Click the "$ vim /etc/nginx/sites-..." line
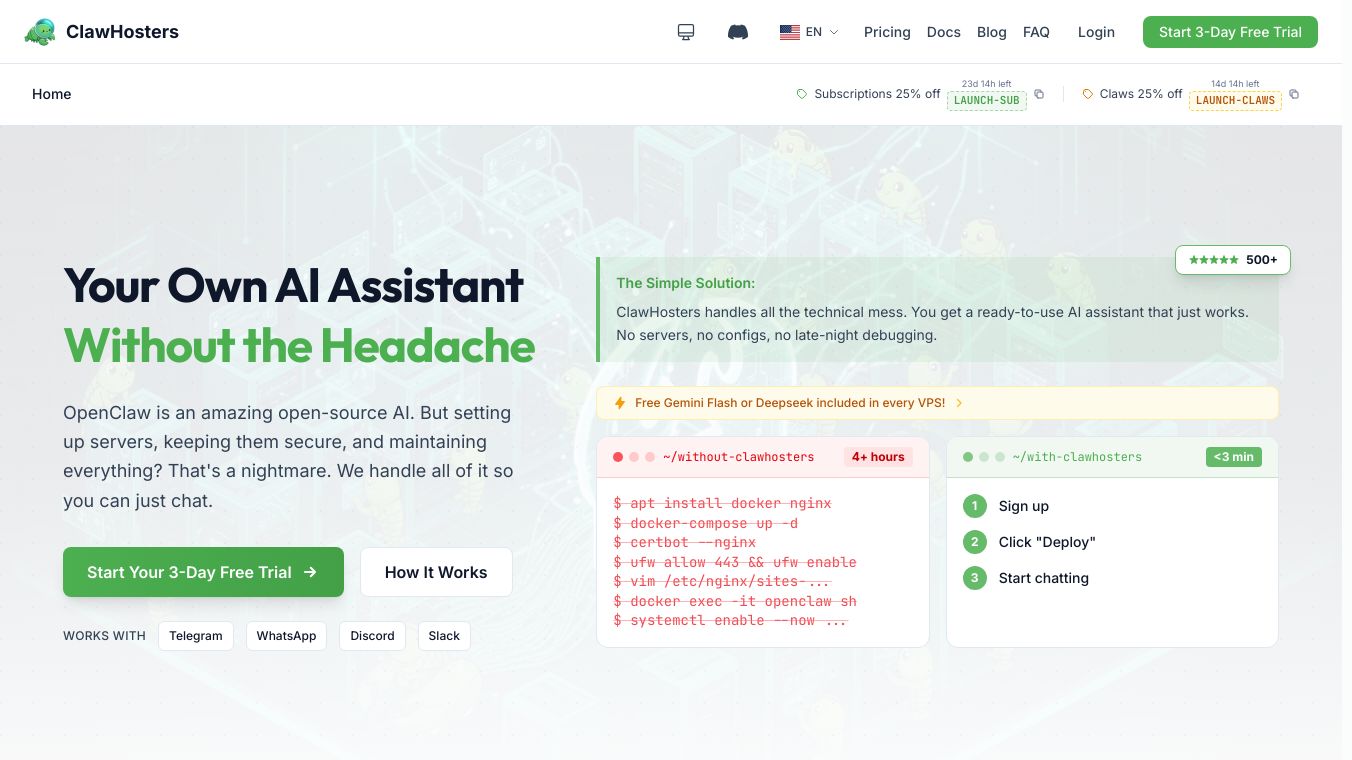The width and height of the screenshot is (1352, 760). [x=722, y=582]
